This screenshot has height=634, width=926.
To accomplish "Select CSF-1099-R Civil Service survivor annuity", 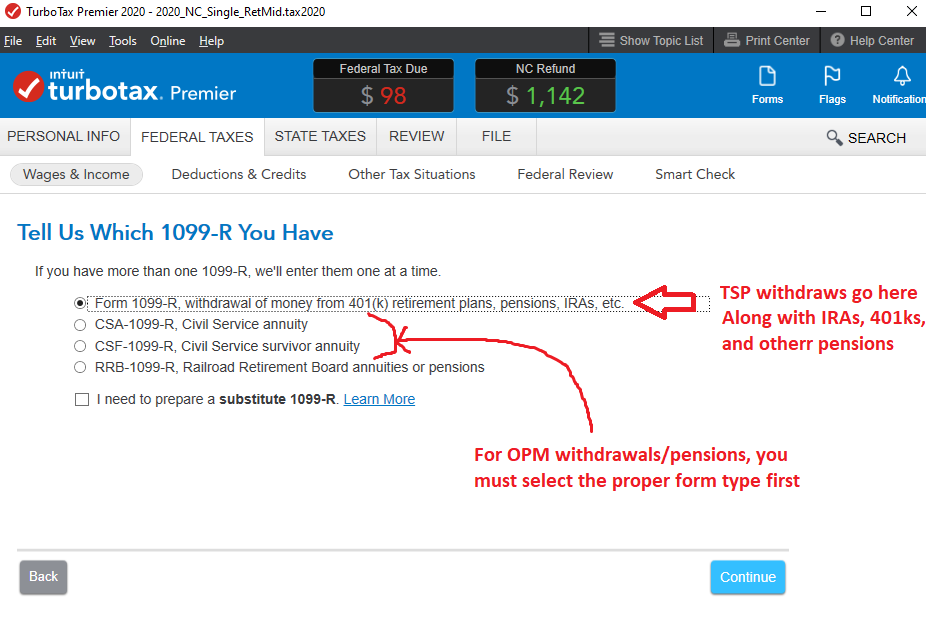I will 80,346.
